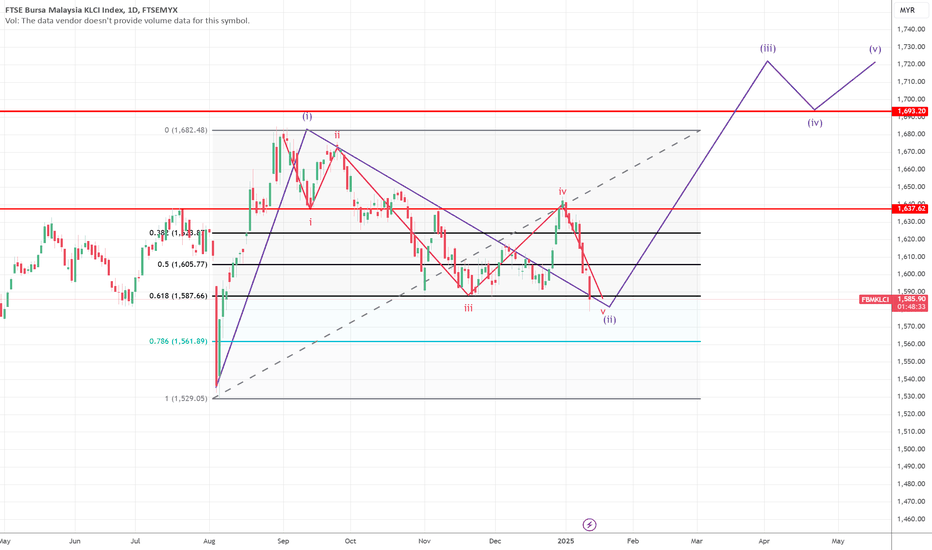
Task: Click 1,700.00 on the price axis
Action: click(911, 99)
